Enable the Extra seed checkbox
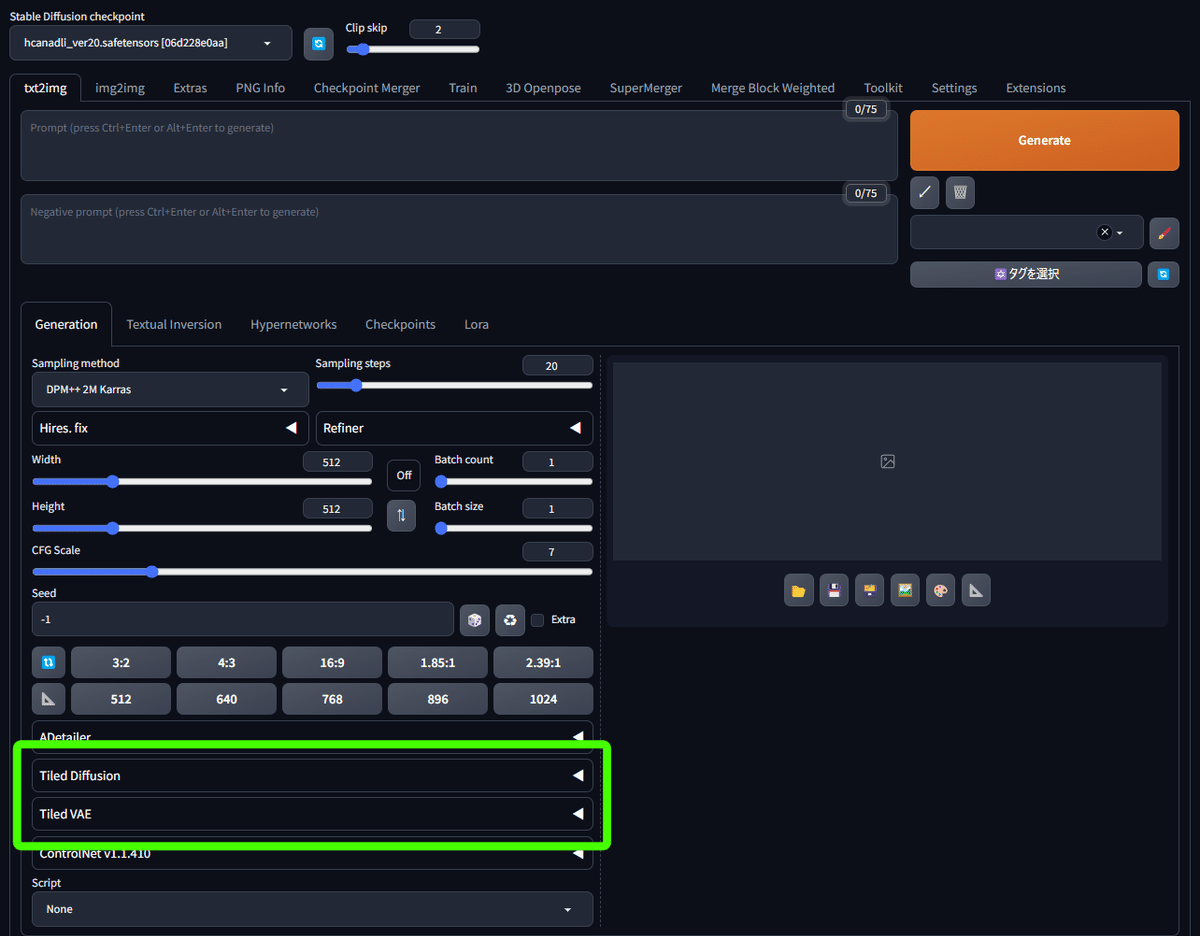The width and height of the screenshot is (1200, 936). coord(538,620)
